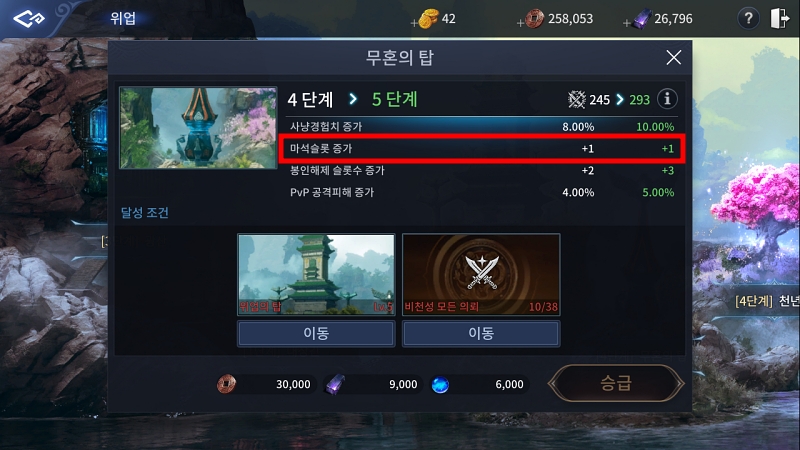Image resolution: width=800 pixels, height=450 pixels.
Task: Click the back arrow icon at top-left
Action: [x=29, y=19]
